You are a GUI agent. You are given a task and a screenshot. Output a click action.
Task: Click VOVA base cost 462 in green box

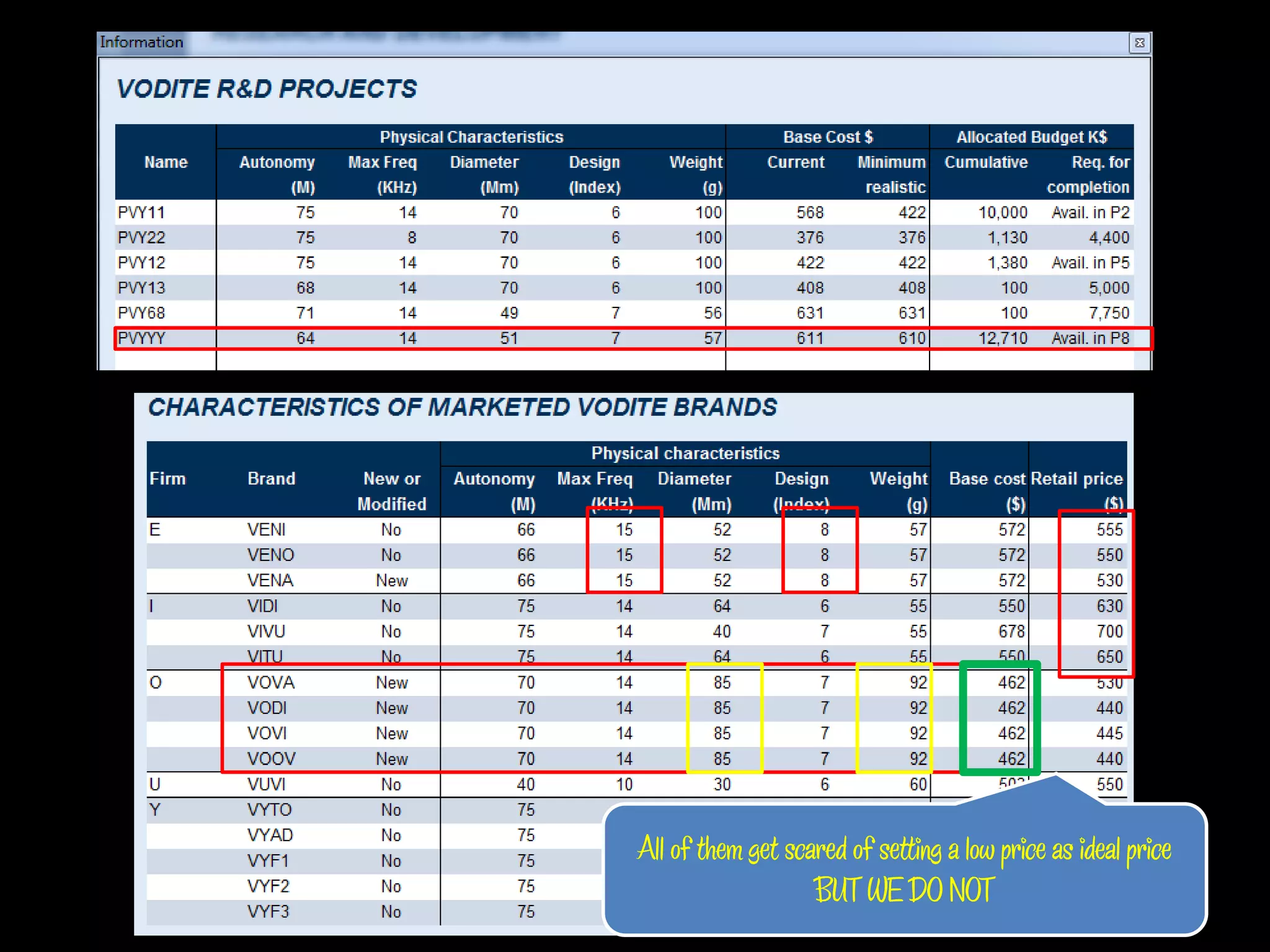click(1011, 682)
